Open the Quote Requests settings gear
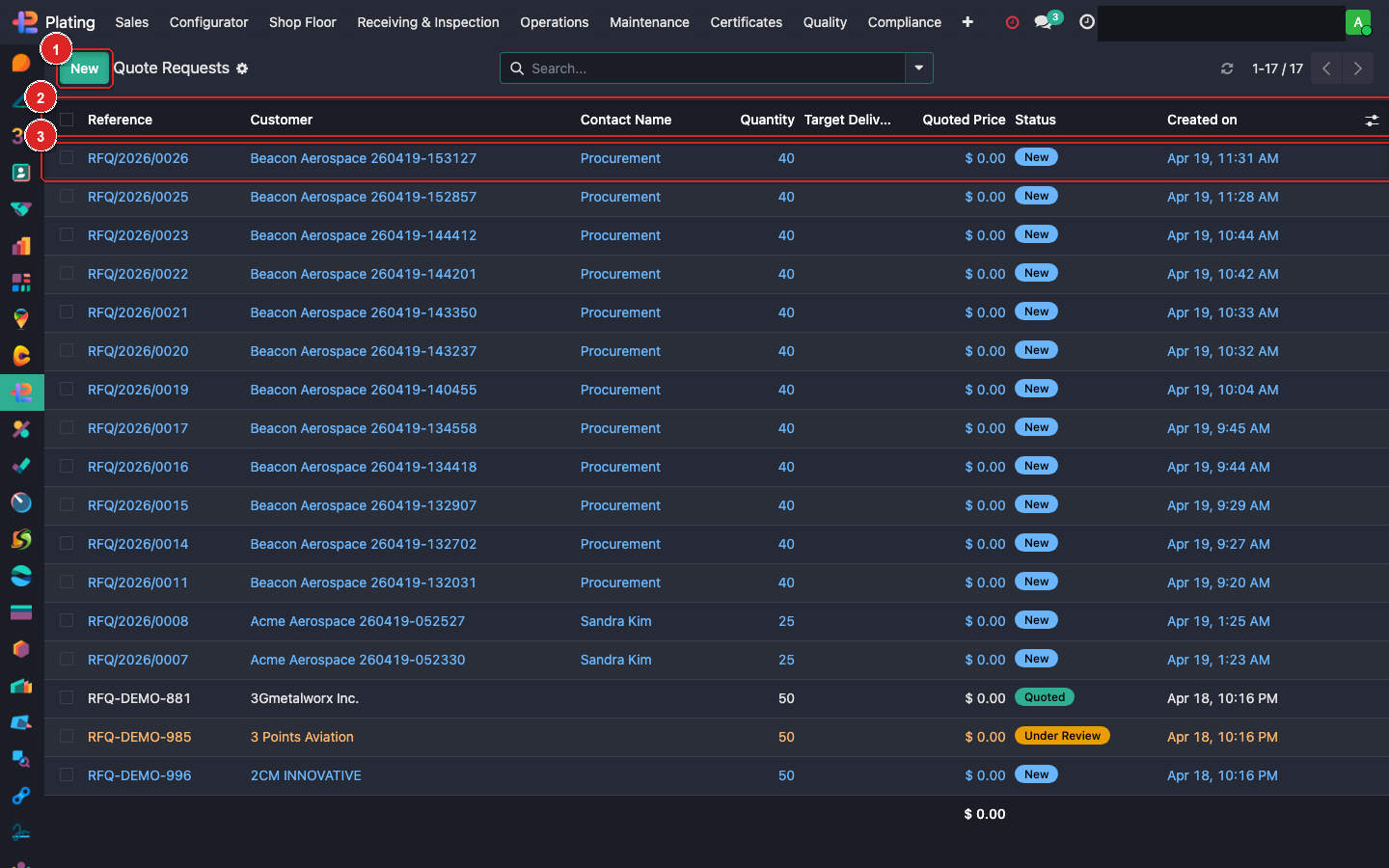Screen dimensions: 1389x868 pos(242,68)
